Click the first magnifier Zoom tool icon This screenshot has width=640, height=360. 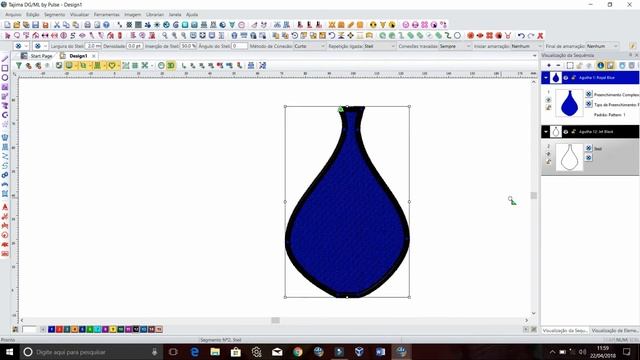(x=165, y=36)
